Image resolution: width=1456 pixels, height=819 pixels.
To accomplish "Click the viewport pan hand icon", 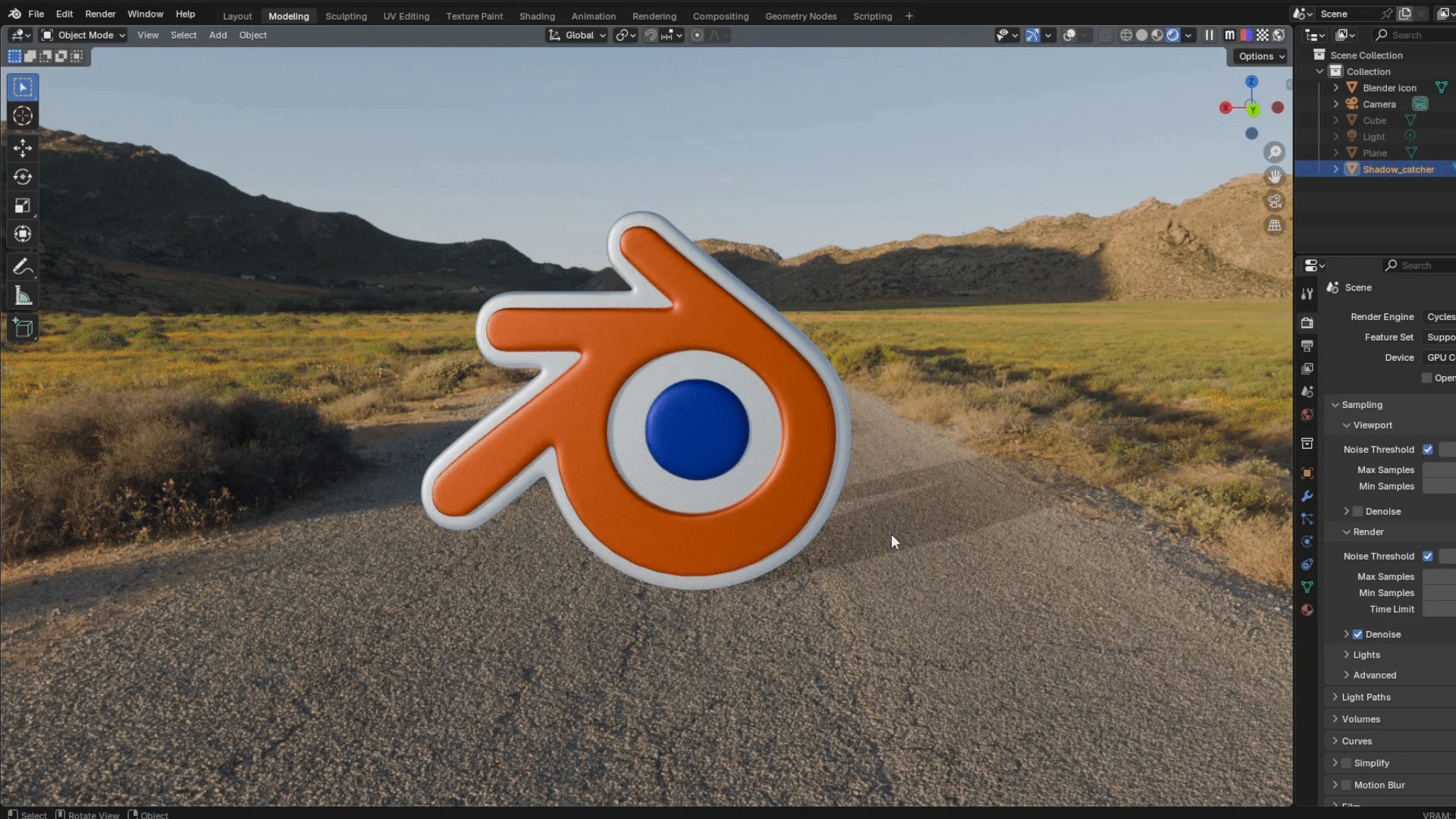I will click(1275, 177).
